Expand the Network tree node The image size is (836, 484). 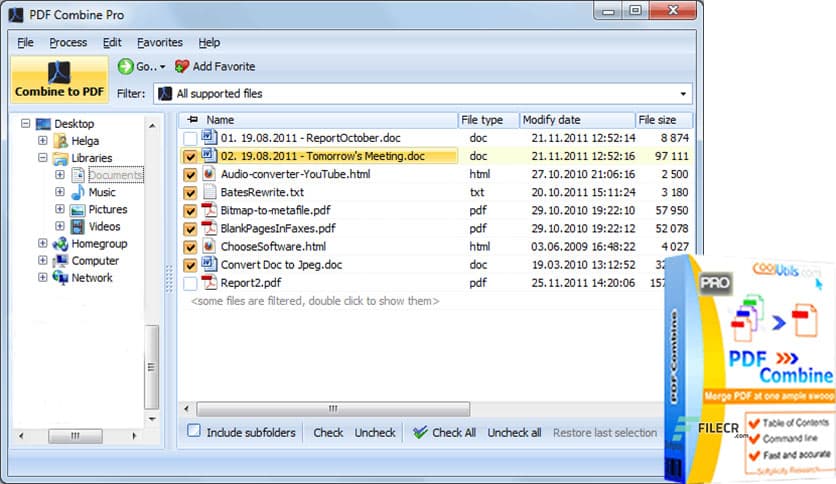click(x=43, y=277)
